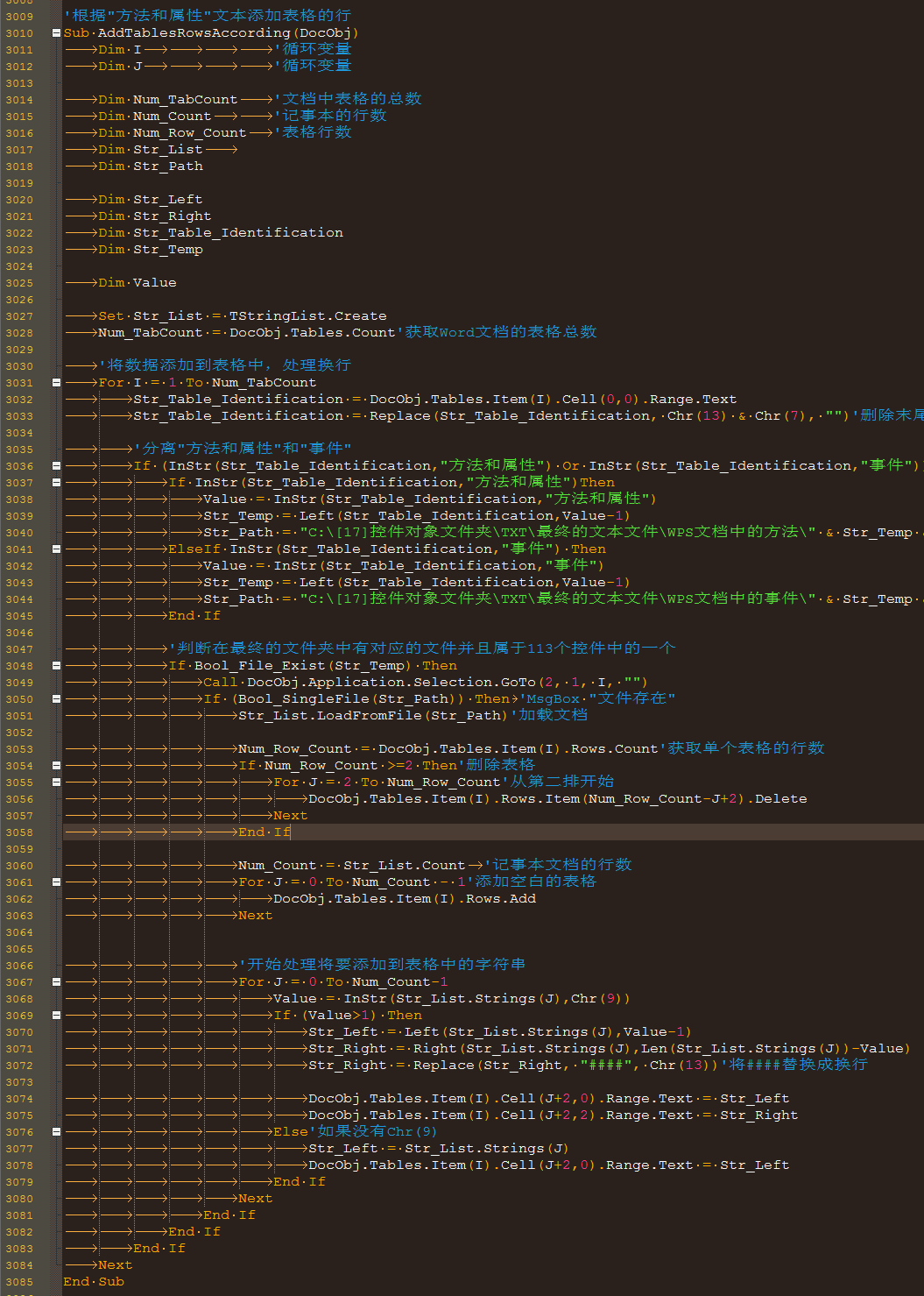Click the Dim Value declaration
This screenshot has height=1296, width=924.
click(138, 283)
